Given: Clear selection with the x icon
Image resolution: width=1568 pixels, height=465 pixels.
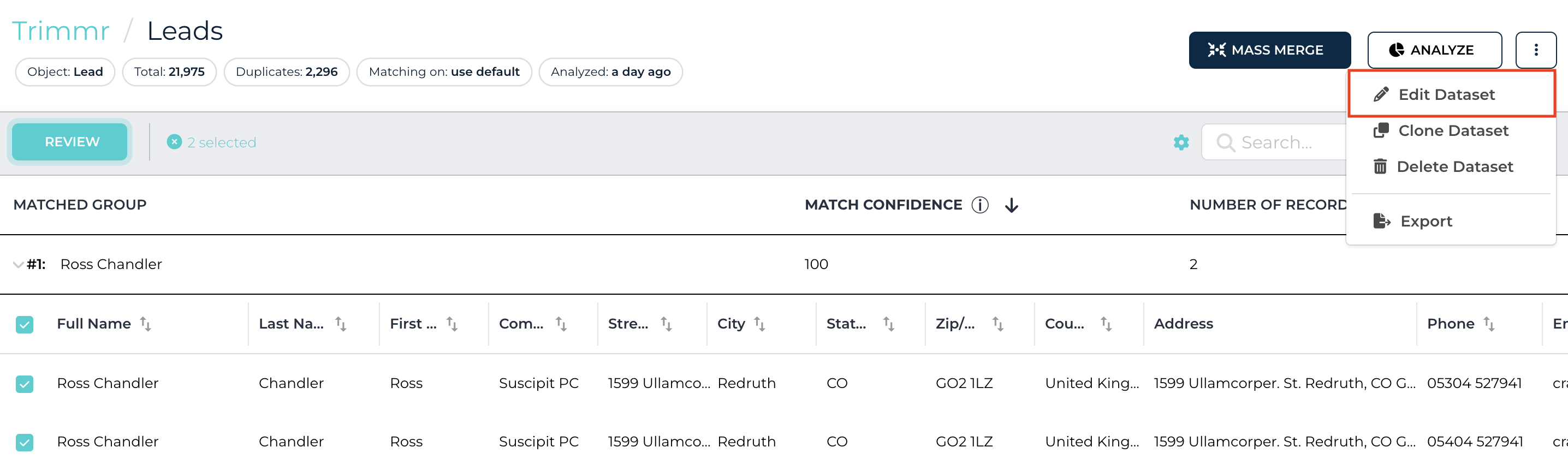Looking at the screenshot, I should 174,142.
